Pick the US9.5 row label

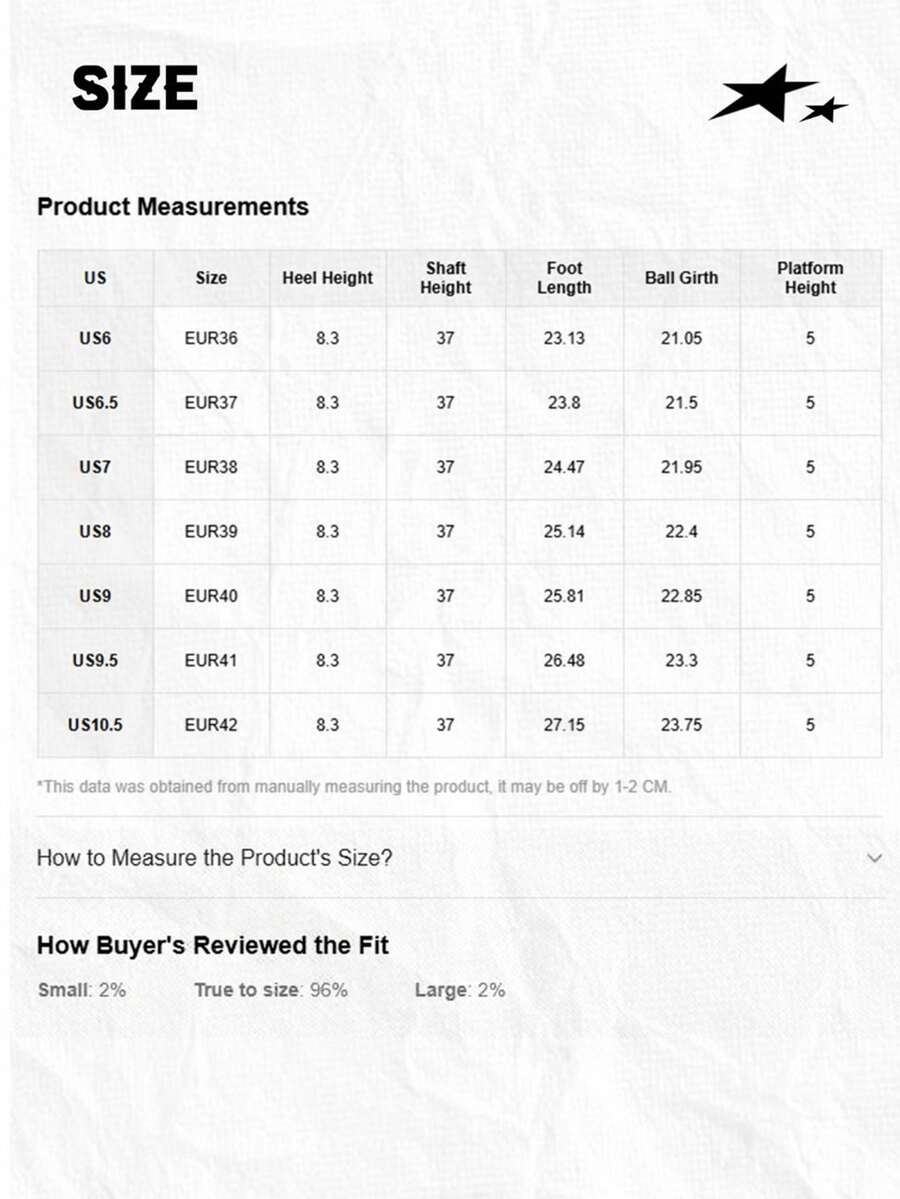pyautogui.click(x=95, y=660)
